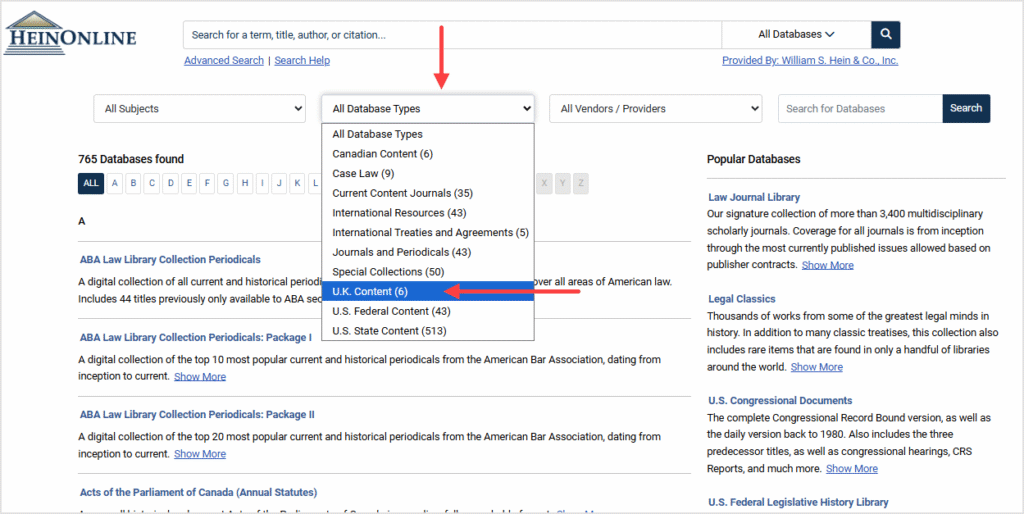This screenshot has width=1024, height=514.
Task: Filter databases by letter C
Action: [x=152, y=184]
